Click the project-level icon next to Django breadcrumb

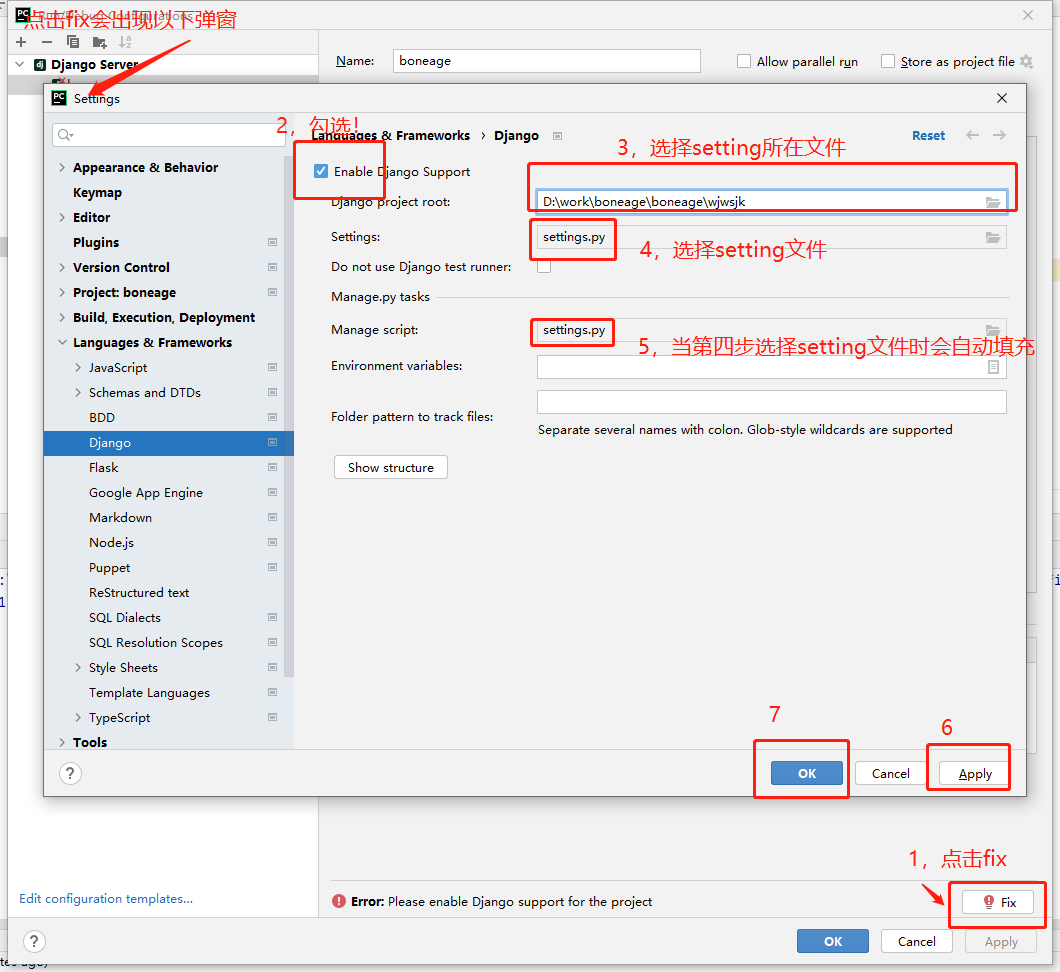(557, 136)
